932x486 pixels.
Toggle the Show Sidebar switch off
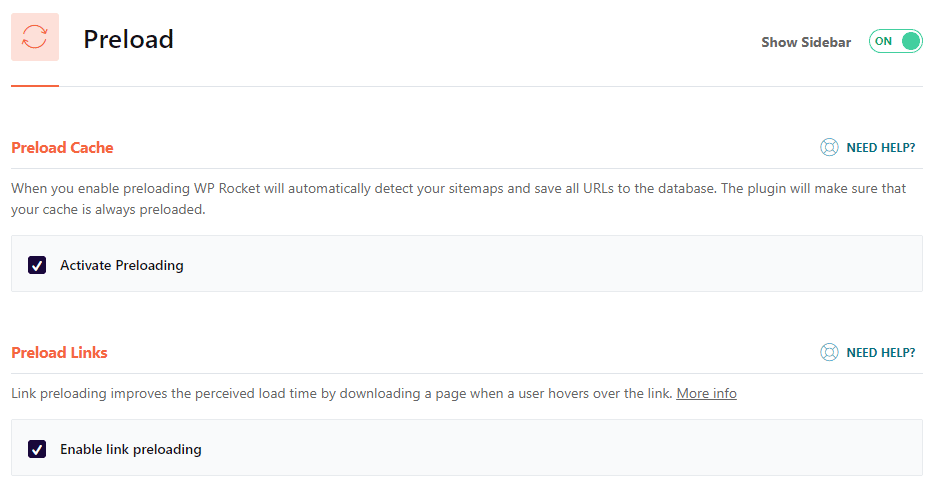[x=895, y=42]
